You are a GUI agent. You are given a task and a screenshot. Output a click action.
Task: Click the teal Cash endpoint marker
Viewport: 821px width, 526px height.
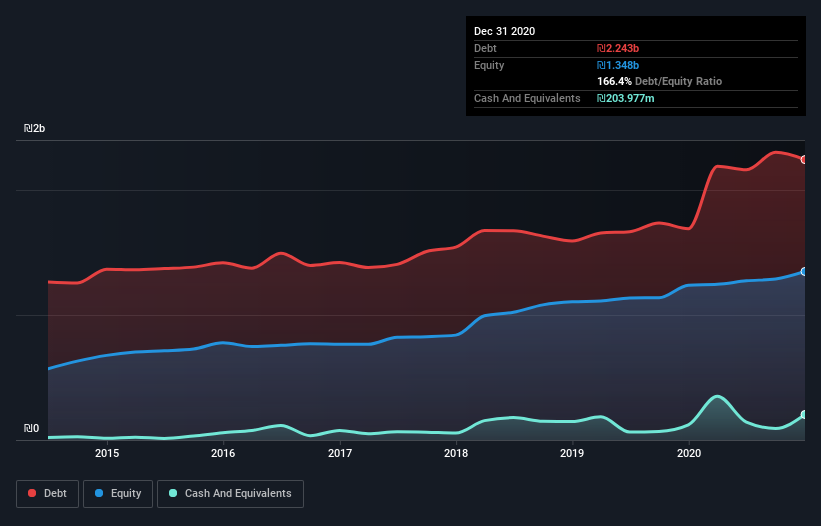(x=804, y=415)
